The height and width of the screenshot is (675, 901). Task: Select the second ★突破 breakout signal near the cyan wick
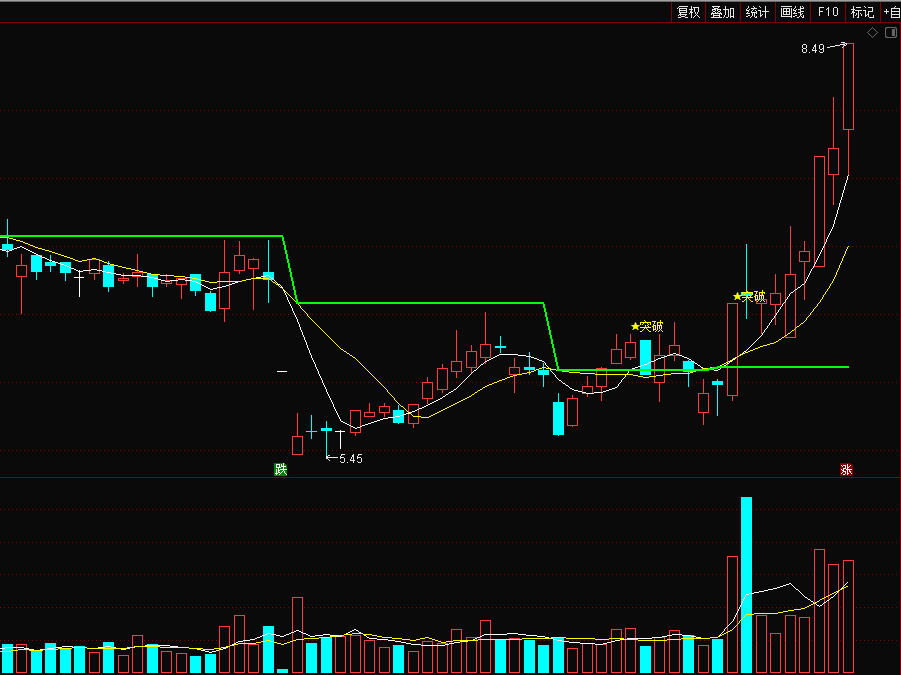(749, 296)
